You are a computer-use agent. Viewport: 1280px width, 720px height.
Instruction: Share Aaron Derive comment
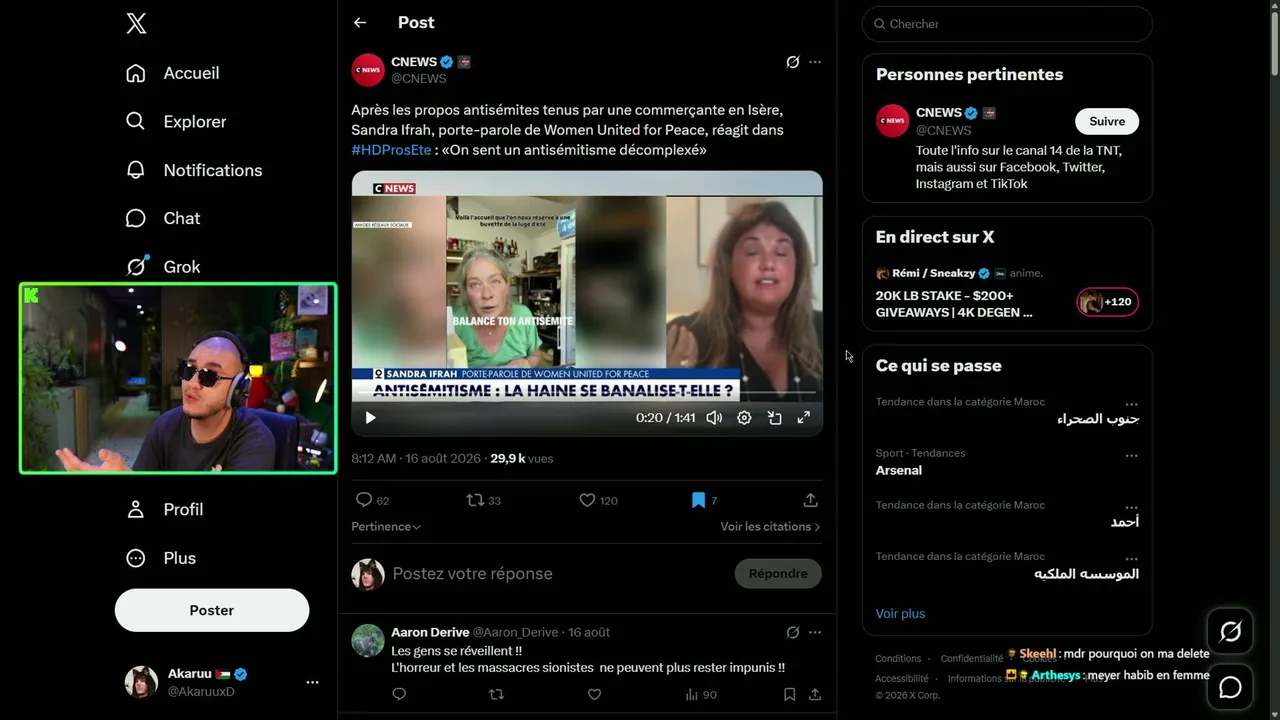(x=815, y=694)
